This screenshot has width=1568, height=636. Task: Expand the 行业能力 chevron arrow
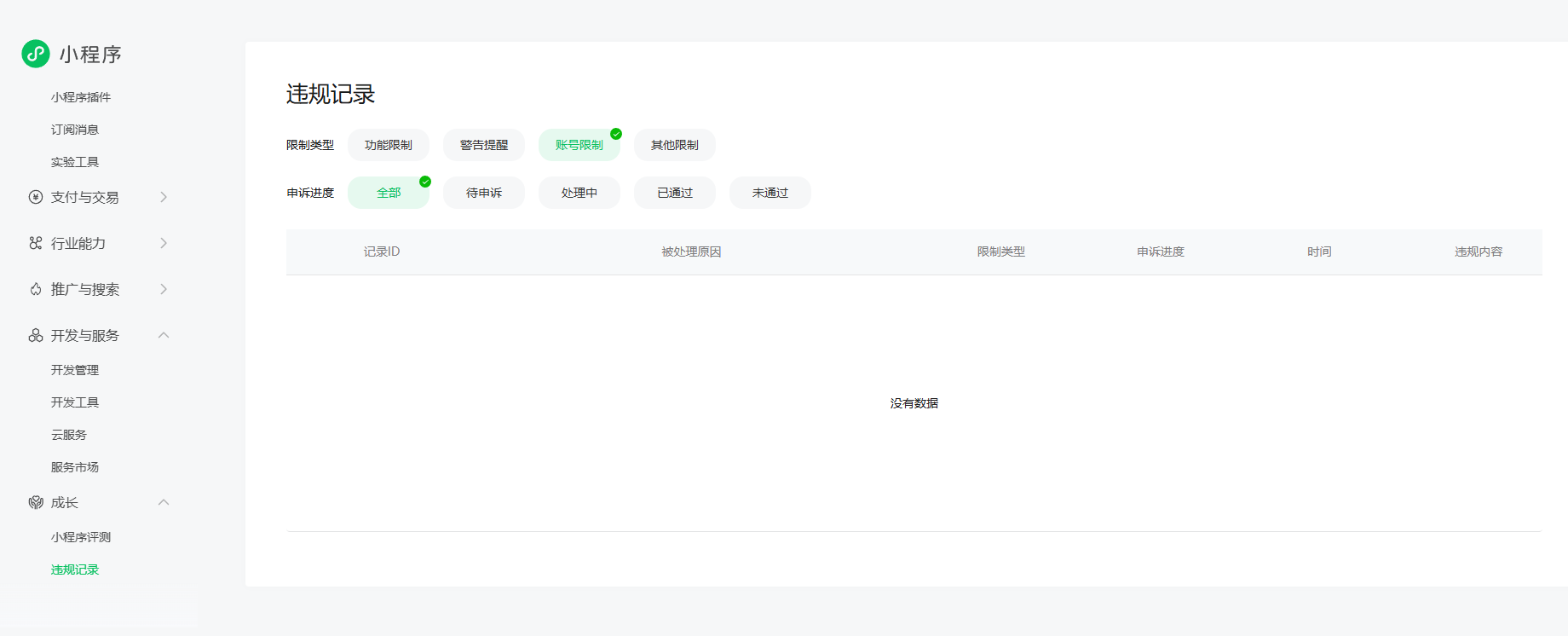[x=164, y=243]
